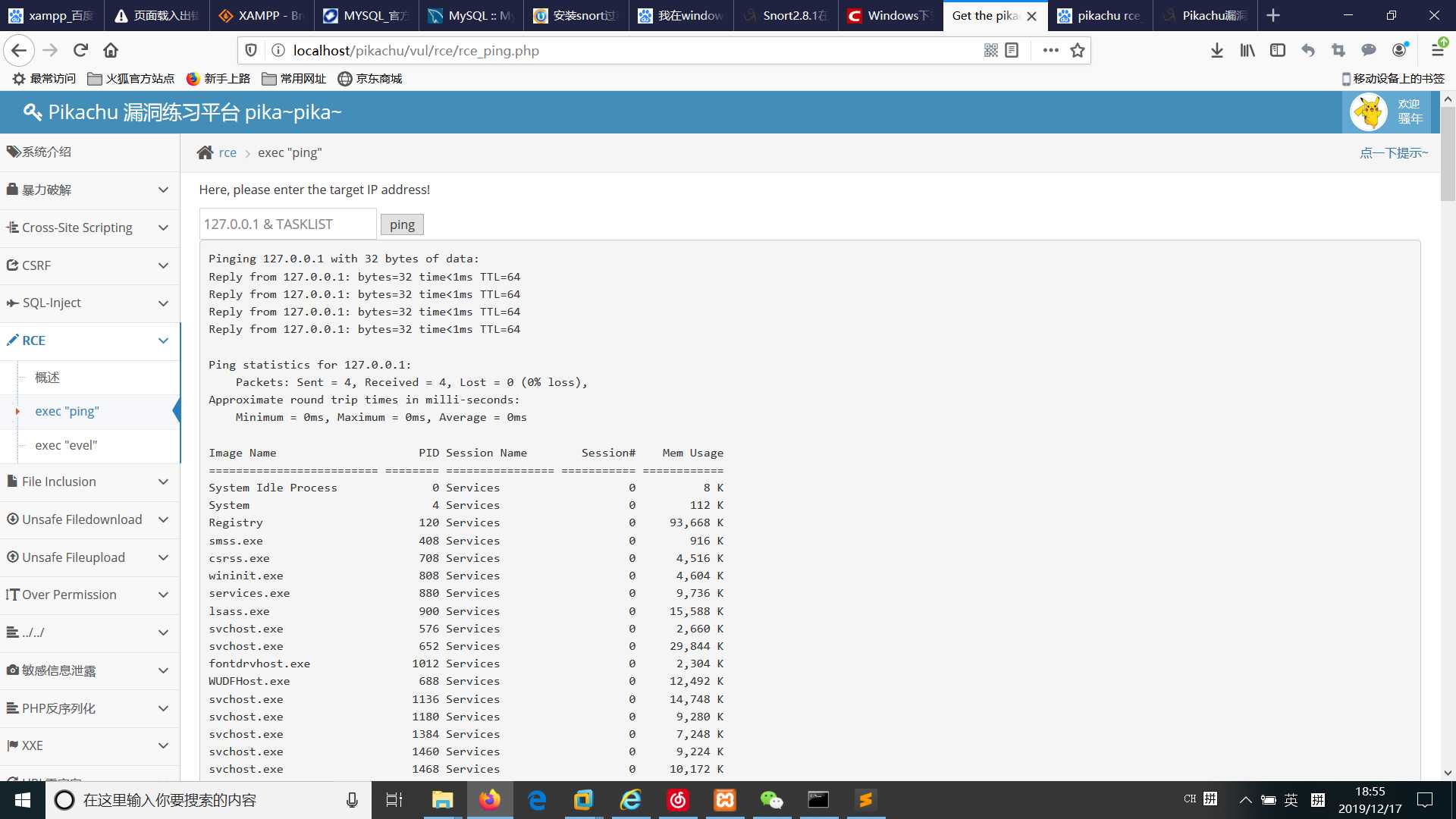Open the Firefox hamburger menu

coord(1437,50)
